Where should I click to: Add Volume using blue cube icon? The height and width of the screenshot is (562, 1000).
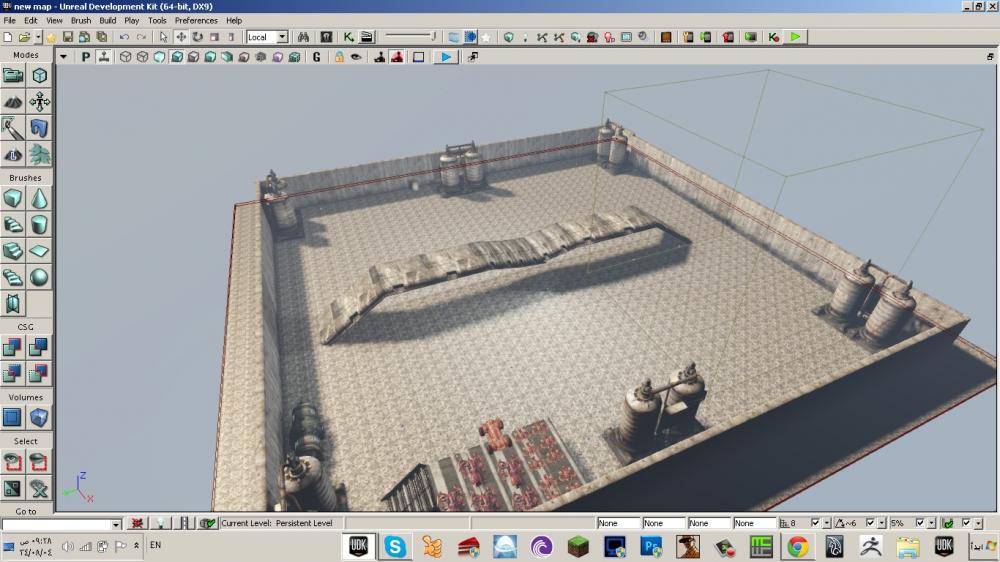click(39, 418)
